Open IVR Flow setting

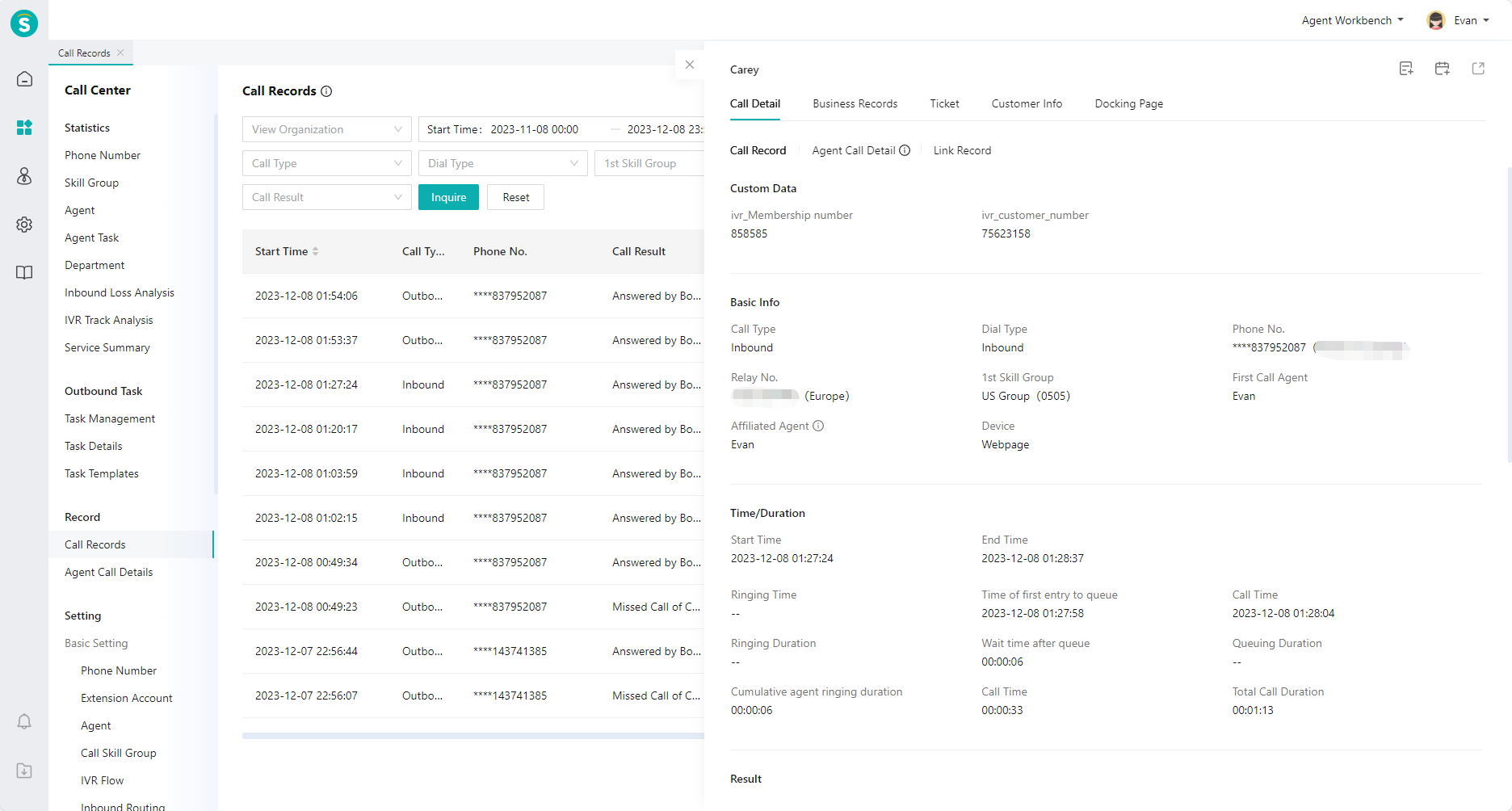pos(102,780)
